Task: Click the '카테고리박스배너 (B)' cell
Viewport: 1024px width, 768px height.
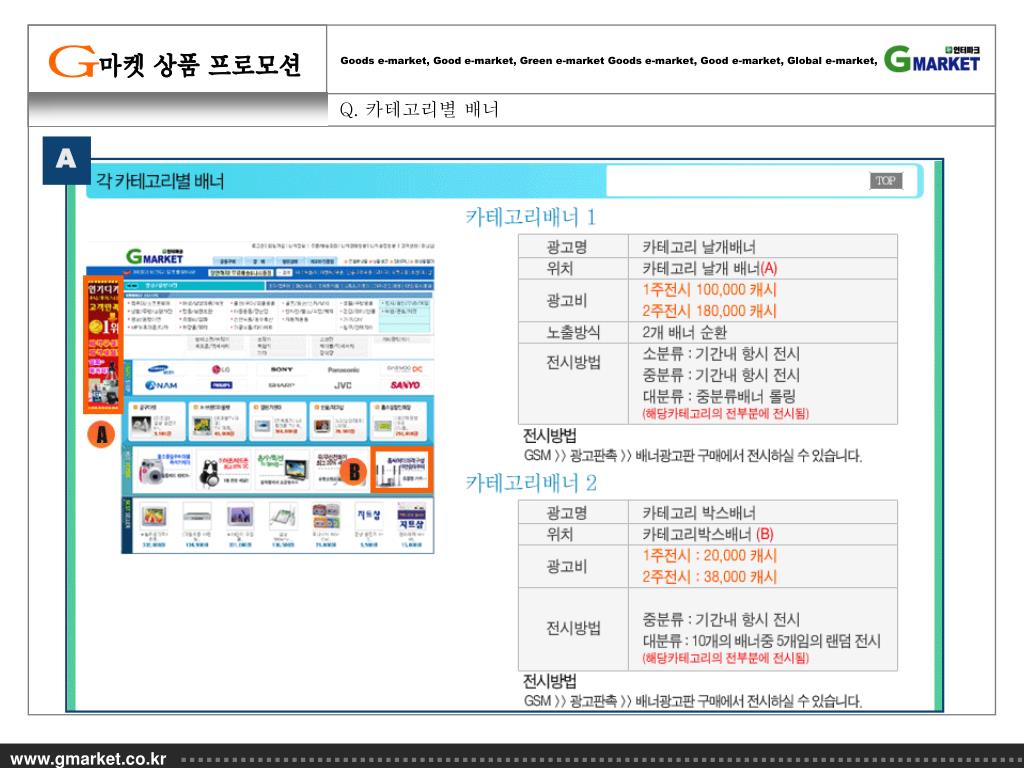Action: click(x=763, y=534)
